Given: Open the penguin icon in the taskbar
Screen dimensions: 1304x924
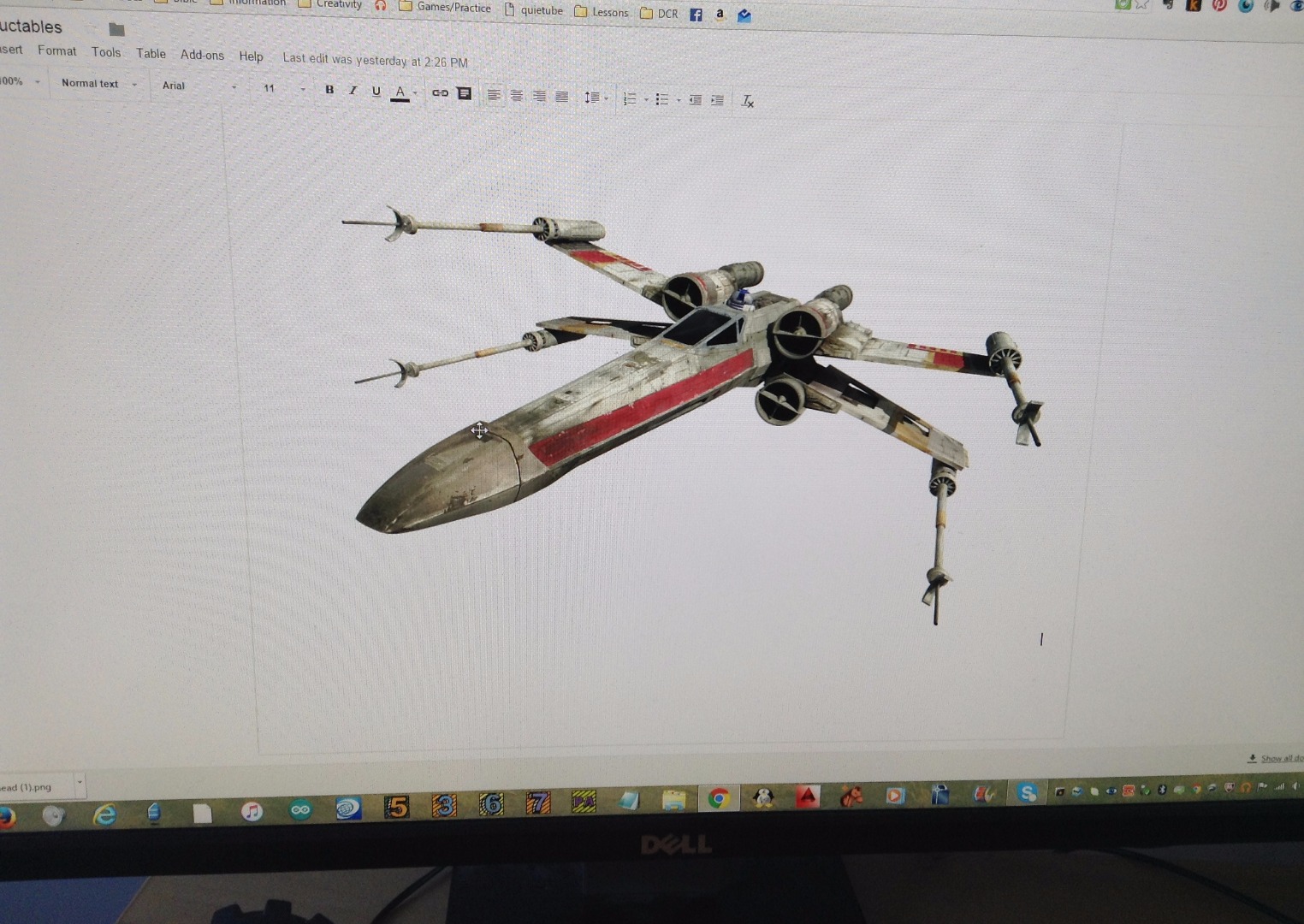Looking at the screenshot, I should [x=763, y=797].
